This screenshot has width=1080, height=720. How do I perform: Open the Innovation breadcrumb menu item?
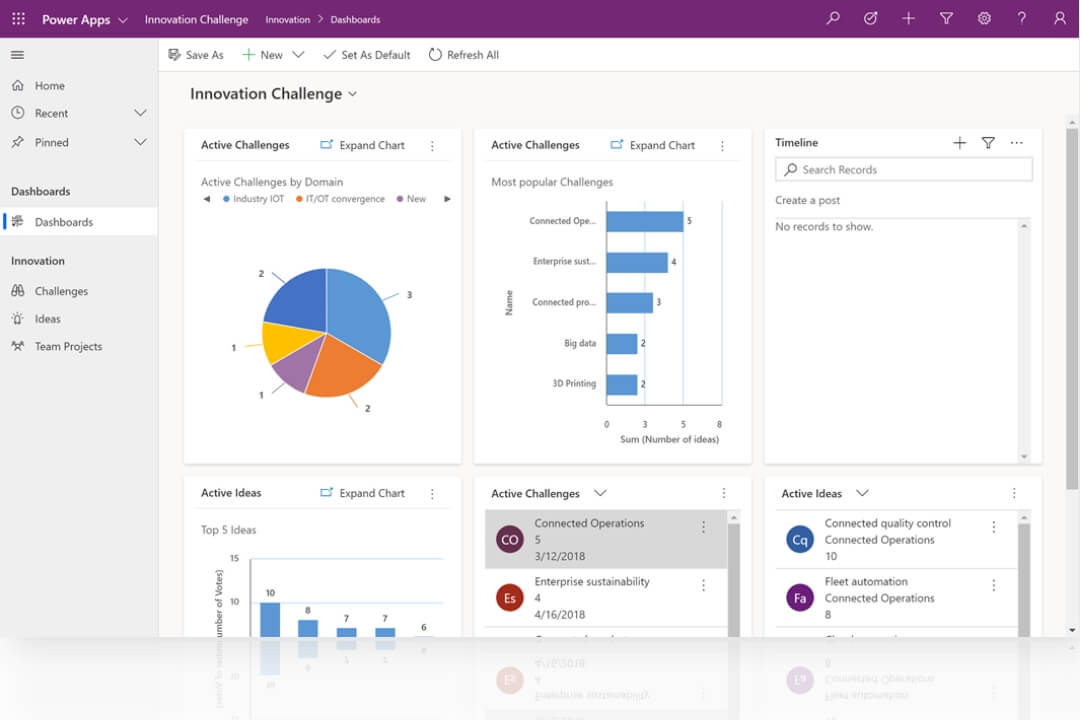(x=288, y=18)
